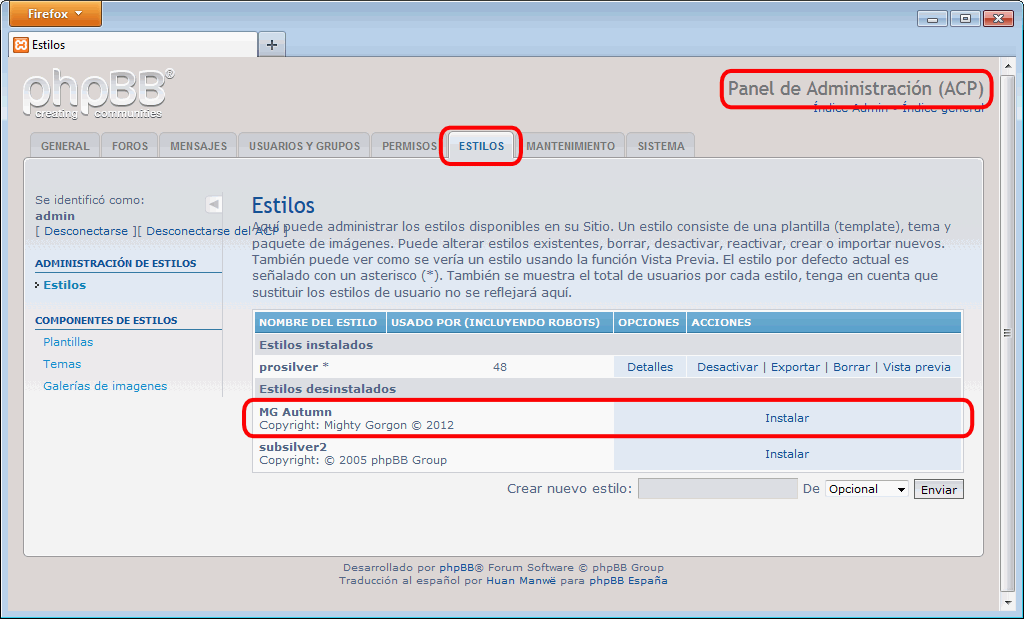Click the MG Autumn style name
The image size is (1024, 619).
295,412
